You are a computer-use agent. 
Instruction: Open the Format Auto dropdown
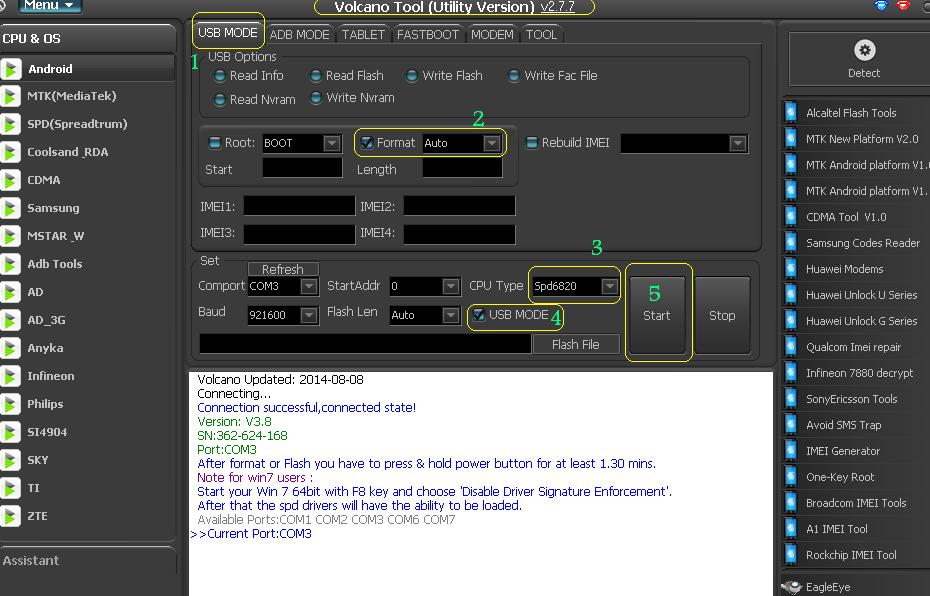pos(492,144)
